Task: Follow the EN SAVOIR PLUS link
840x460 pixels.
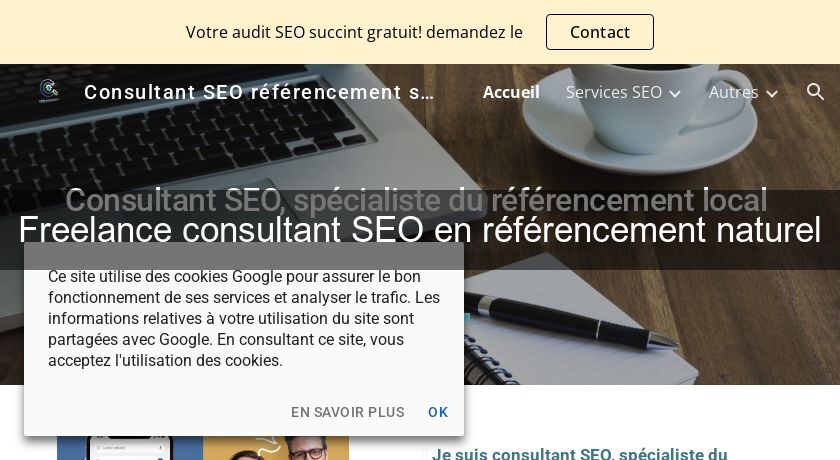Action: (347, 412)
